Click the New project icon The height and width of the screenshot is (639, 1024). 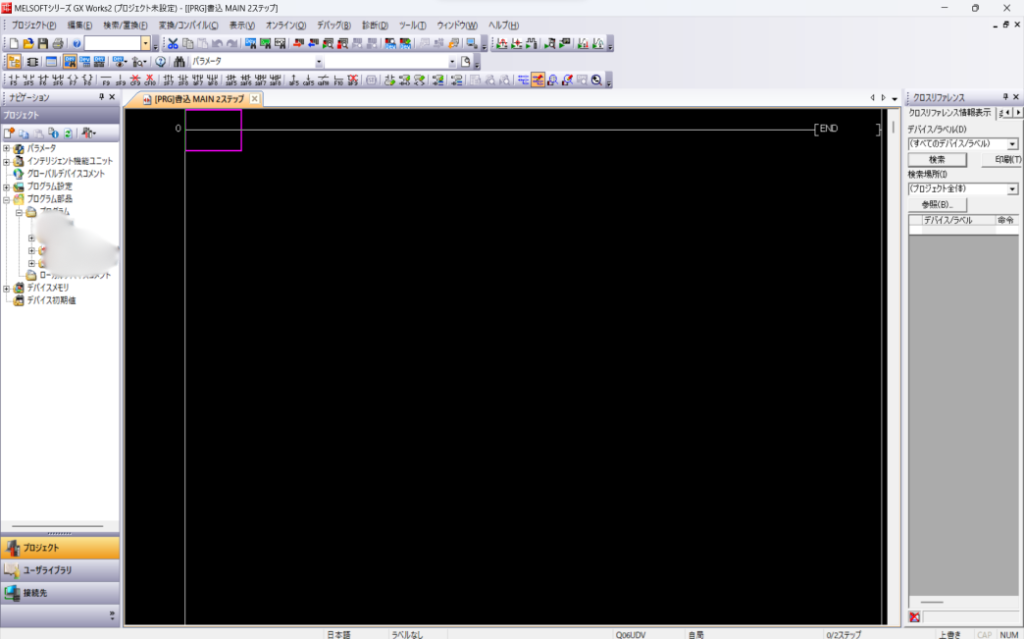point(13,44)
